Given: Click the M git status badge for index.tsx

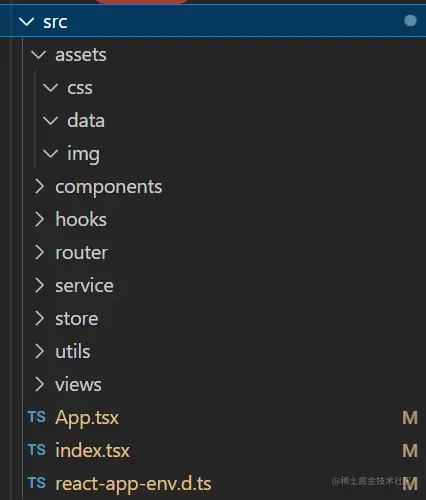Looking at the screenshot, I should (x=410, y=451).
